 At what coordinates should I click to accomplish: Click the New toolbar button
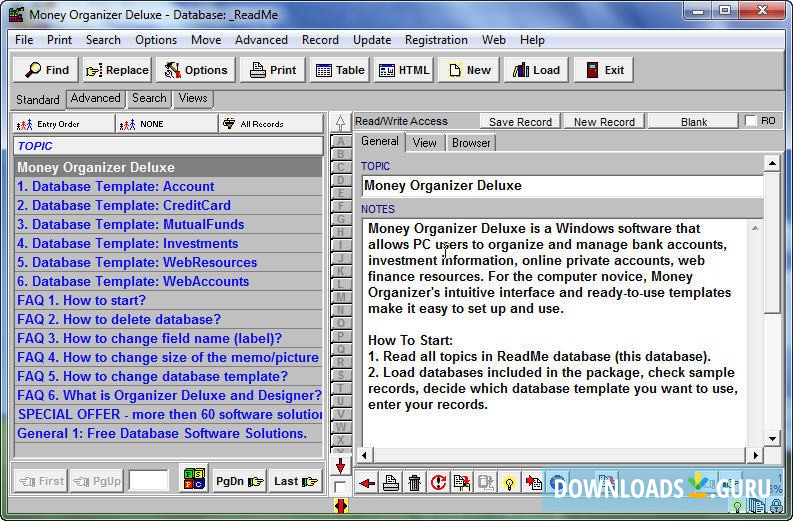coord(469,70)
